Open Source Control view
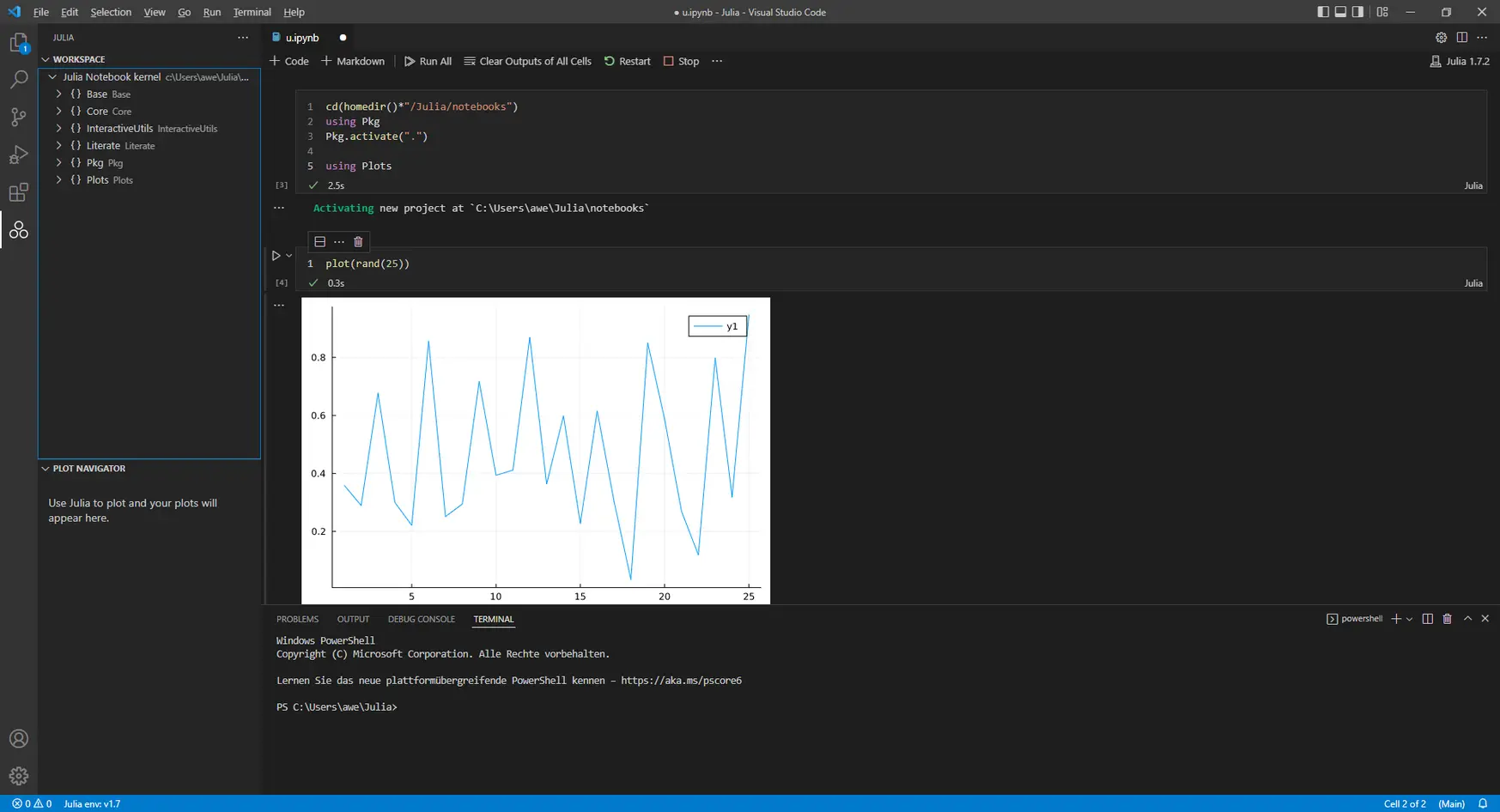 (x=19, y=118)
